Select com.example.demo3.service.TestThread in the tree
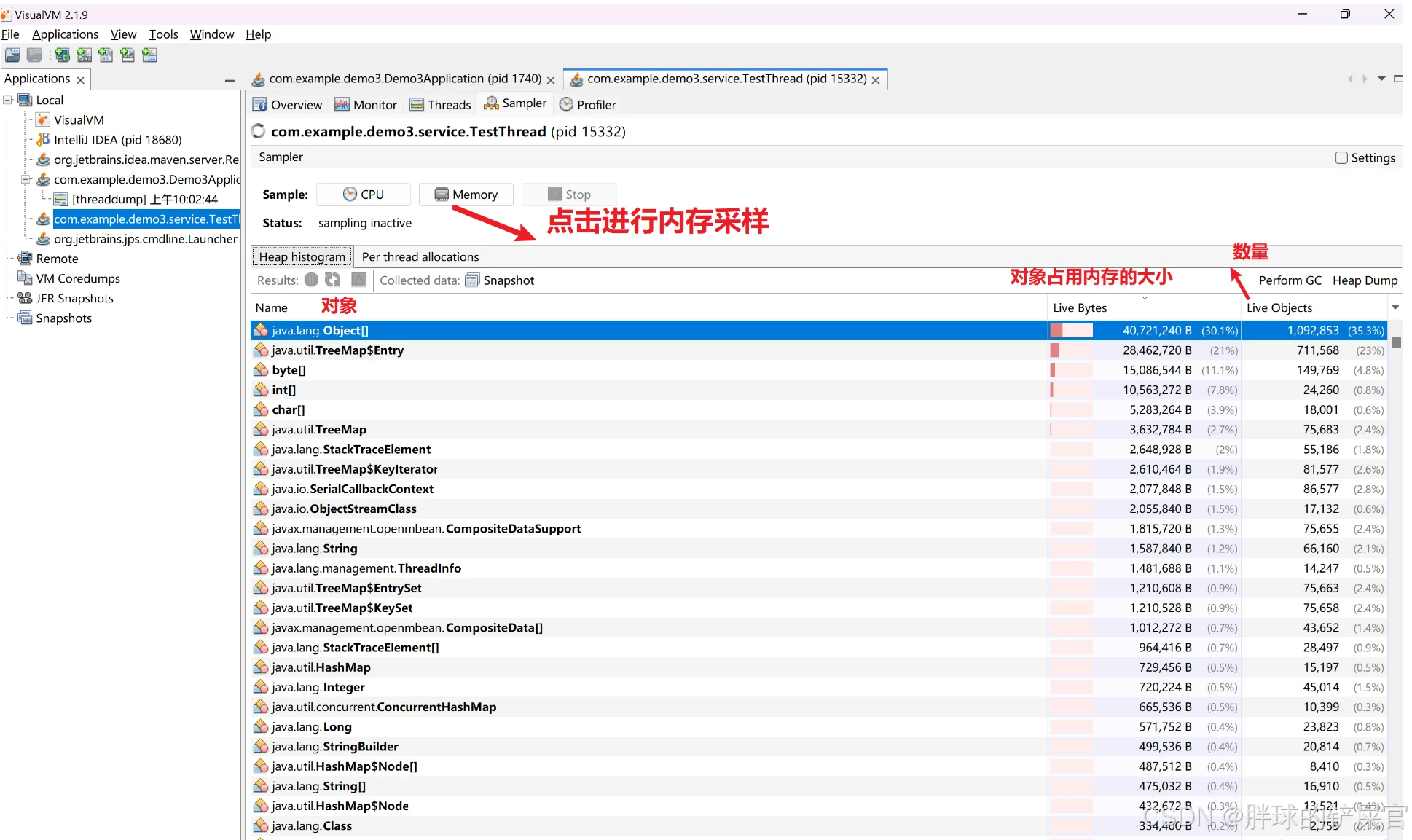Viewport: 1412px width, 840px height. tap(146, 219)
